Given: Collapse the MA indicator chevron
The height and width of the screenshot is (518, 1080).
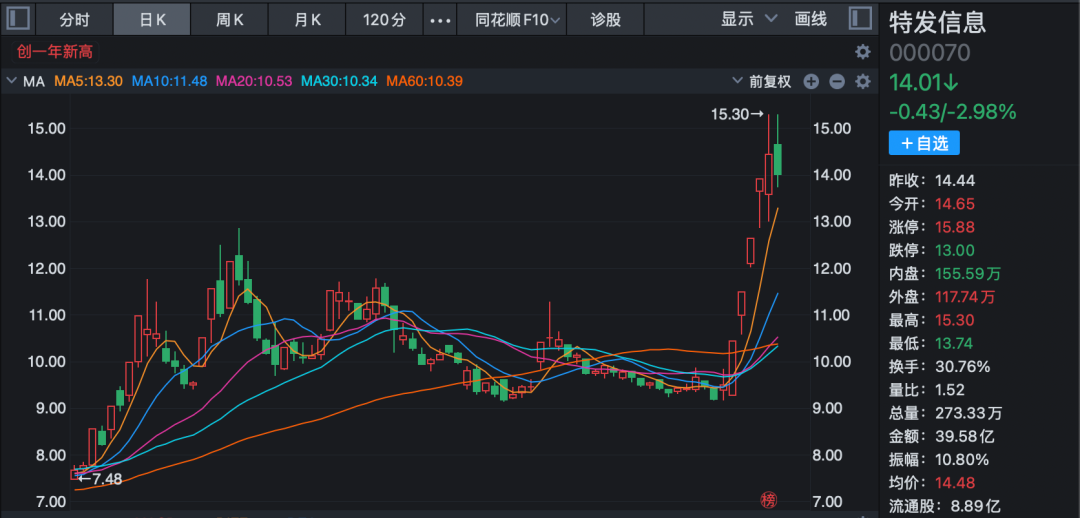Looking at the screenshot, I should click(x=11, y=81).
